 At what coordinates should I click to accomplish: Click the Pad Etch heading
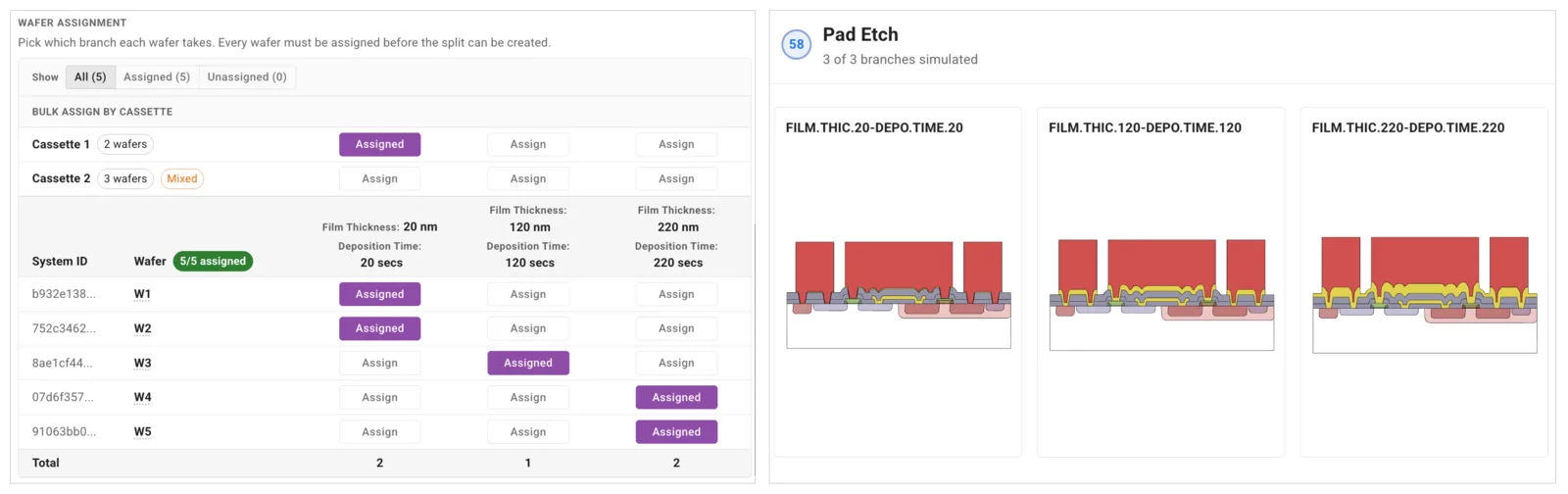(x=860, y=34)
